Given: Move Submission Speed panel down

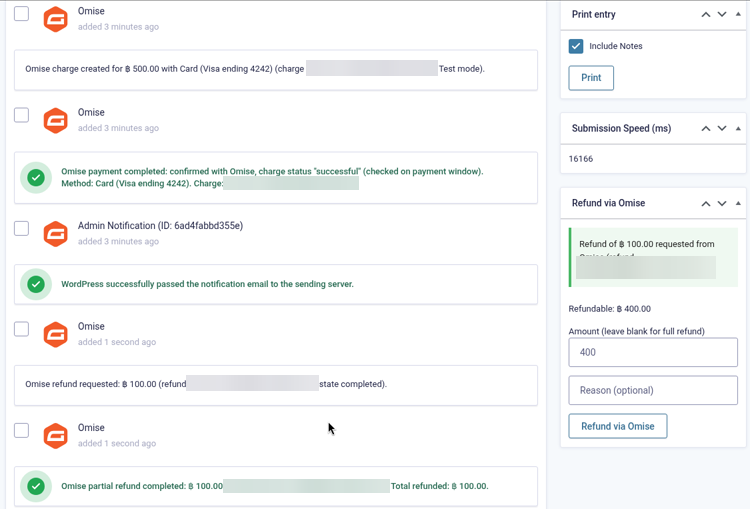Looking at the screenshot, I should (722, 128).
